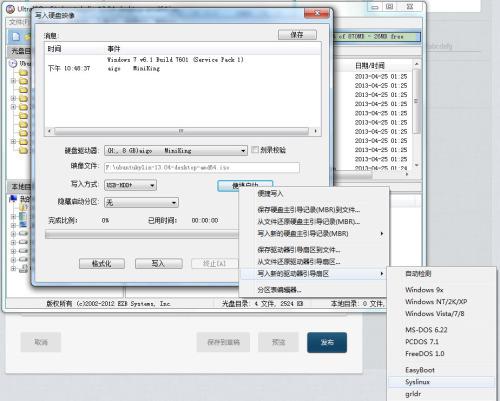Click the 保存 button above message list
Image resolution: width=500 pixels, height=401 pixels.
tap(297, 35)
